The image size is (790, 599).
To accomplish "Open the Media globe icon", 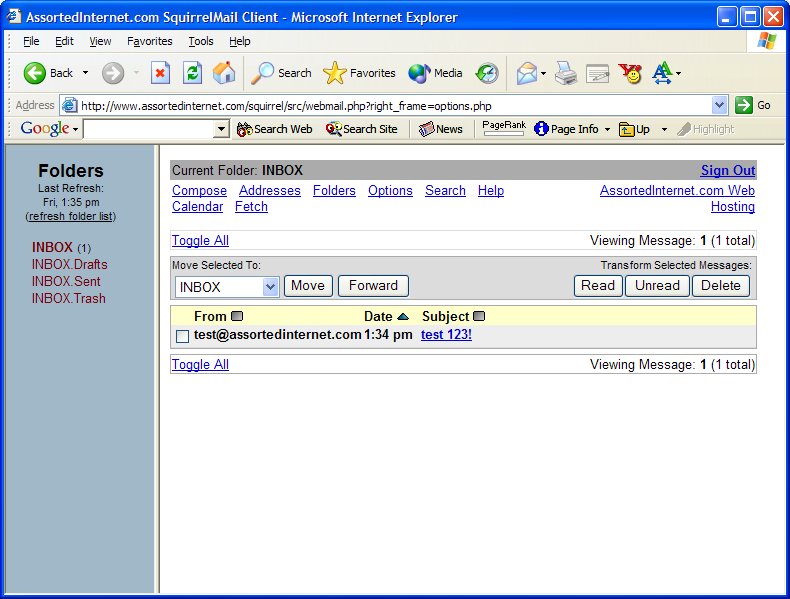I will tap(419, 73).
